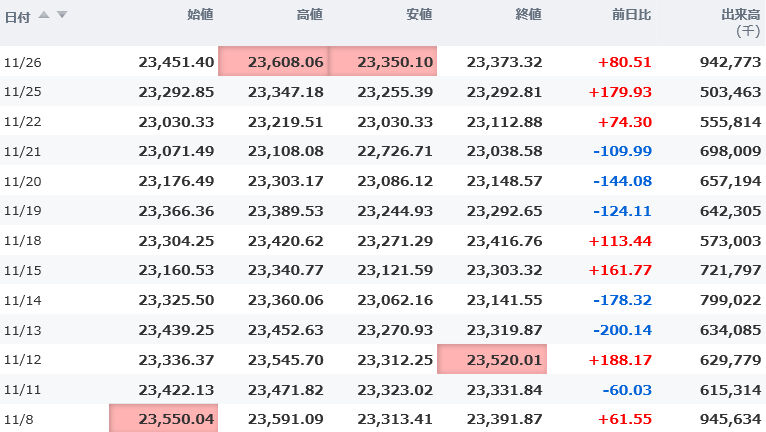Viewport: 766px width, 432px height.
Task: Click highlighted low value 23,350.10
Action: pos(383,62)
